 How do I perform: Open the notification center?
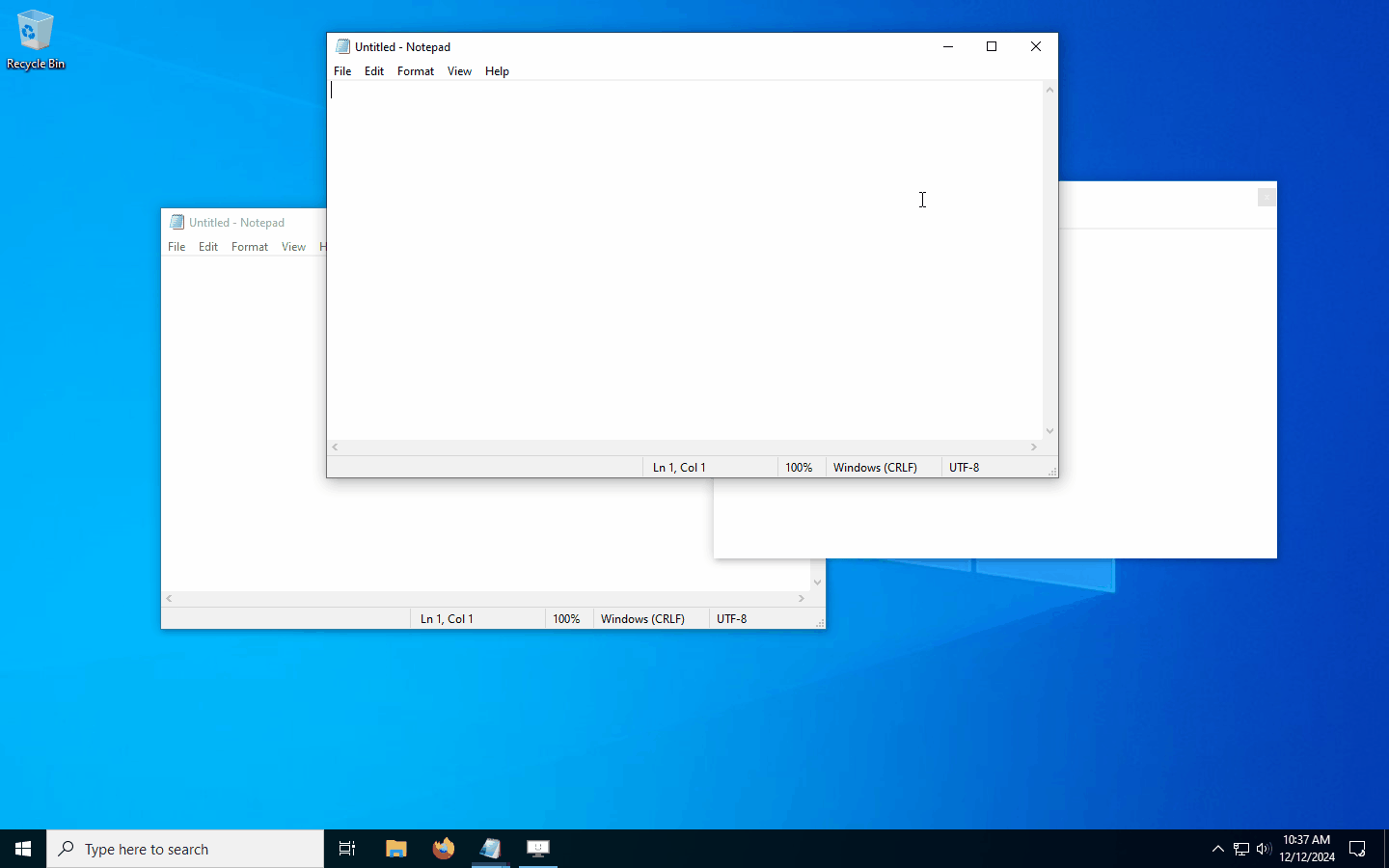(x=1357, y=849)
